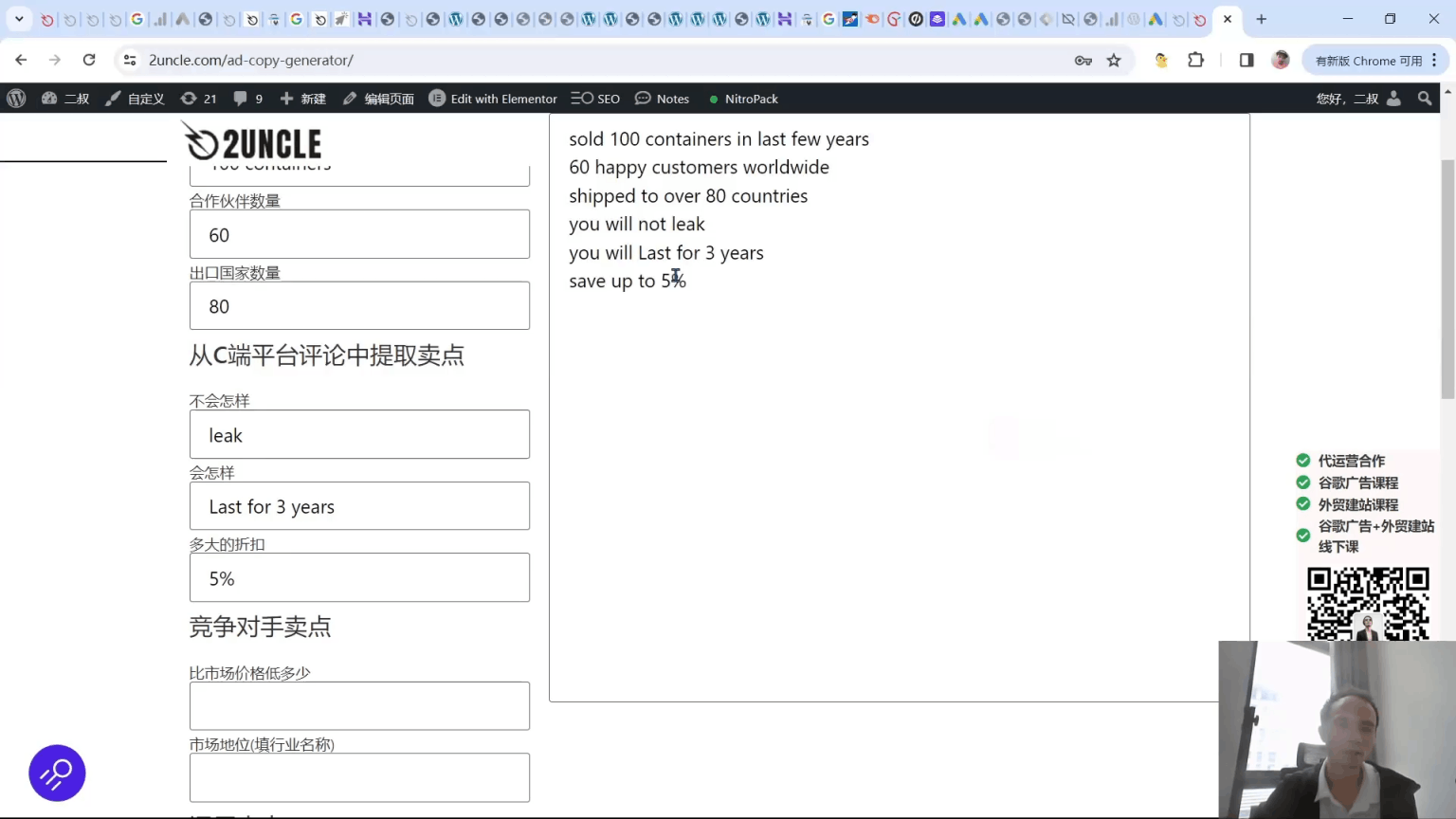The width and height of the screenshot is (1456, 819).
Task: Click the 2UNCLE site logo
Action: tap(250, 140)
